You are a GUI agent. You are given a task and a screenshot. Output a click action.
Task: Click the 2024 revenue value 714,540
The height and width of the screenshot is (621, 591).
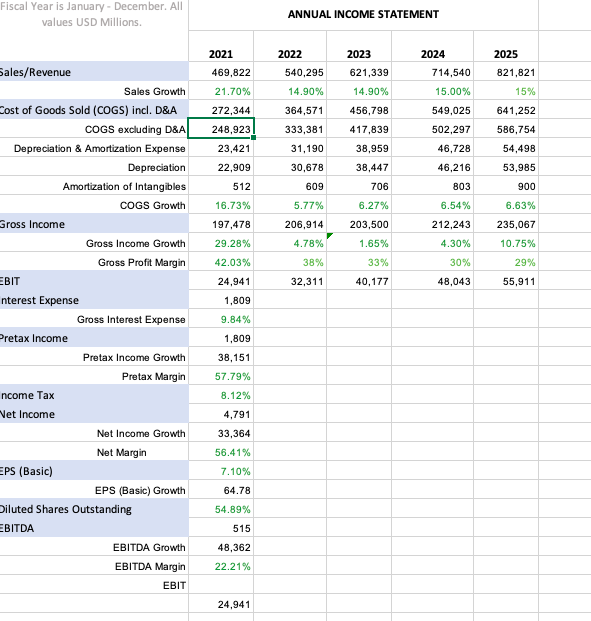pos(433,72)
